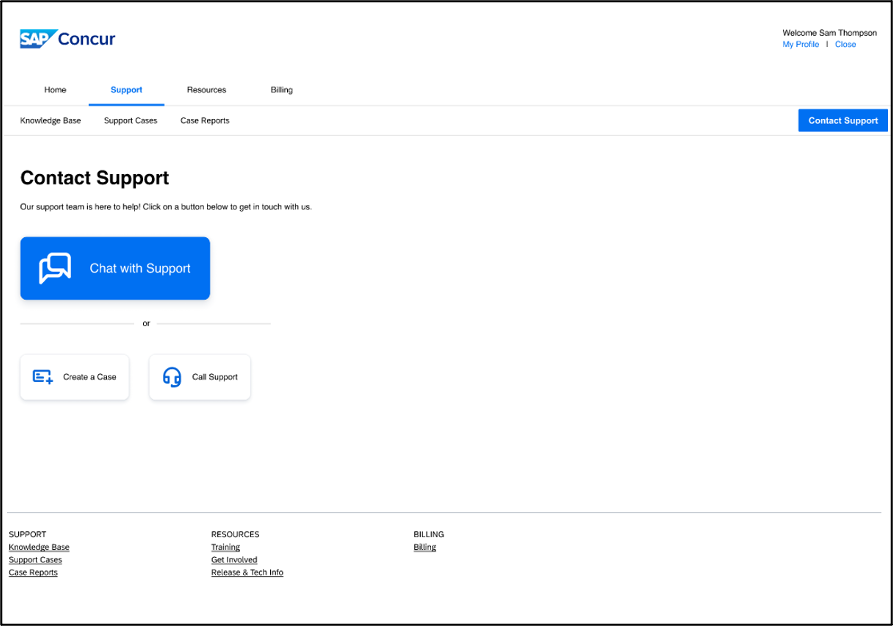Select Create a Case
894x626 pixels.
[x=74, y=377]
